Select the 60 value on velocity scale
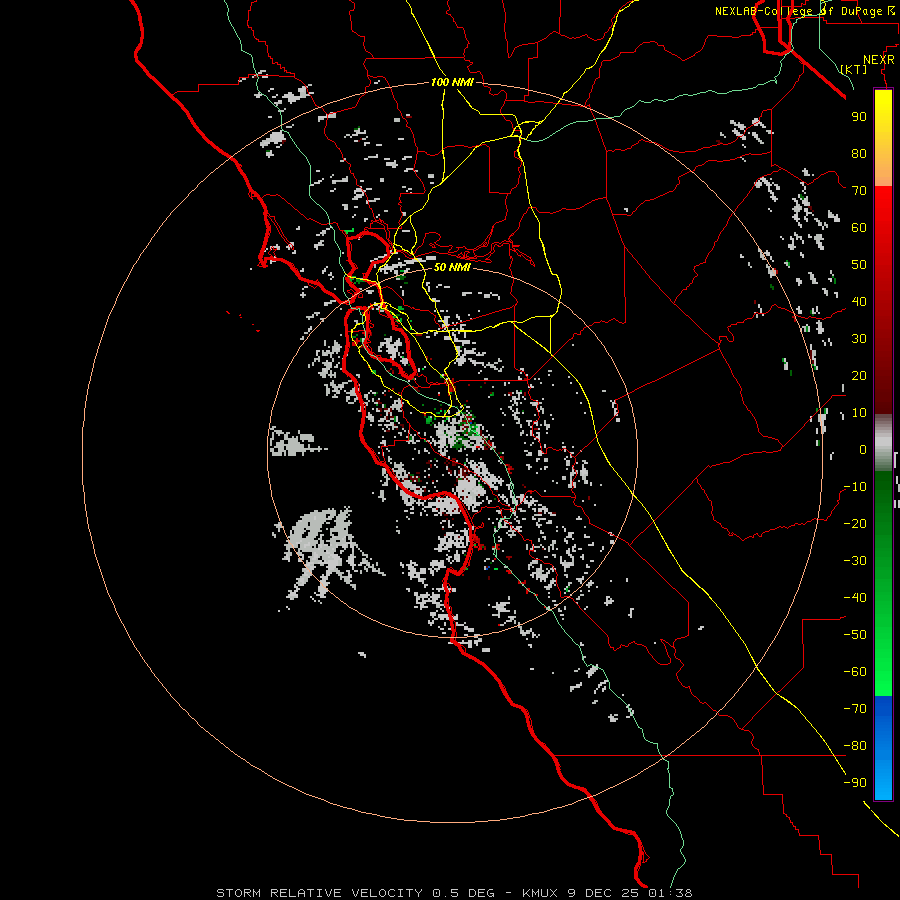Image resolution: width=900 pixels, height=900 pixels. click(859, 228)
